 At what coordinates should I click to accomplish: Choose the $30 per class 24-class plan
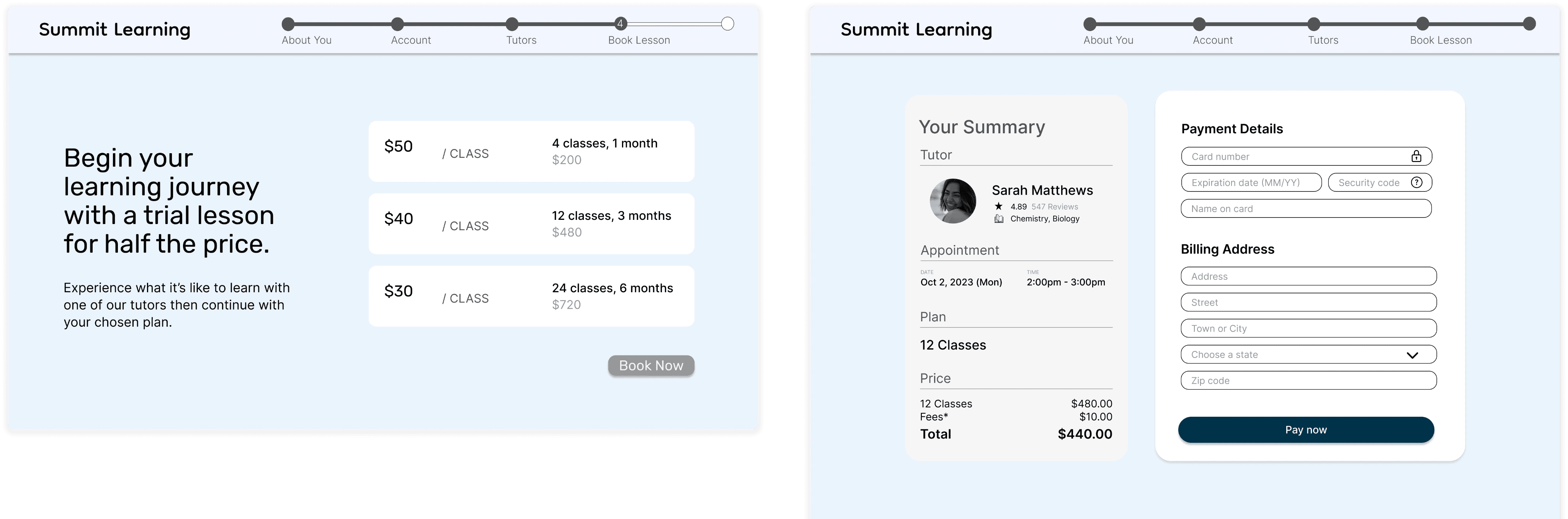coord(531,296)
